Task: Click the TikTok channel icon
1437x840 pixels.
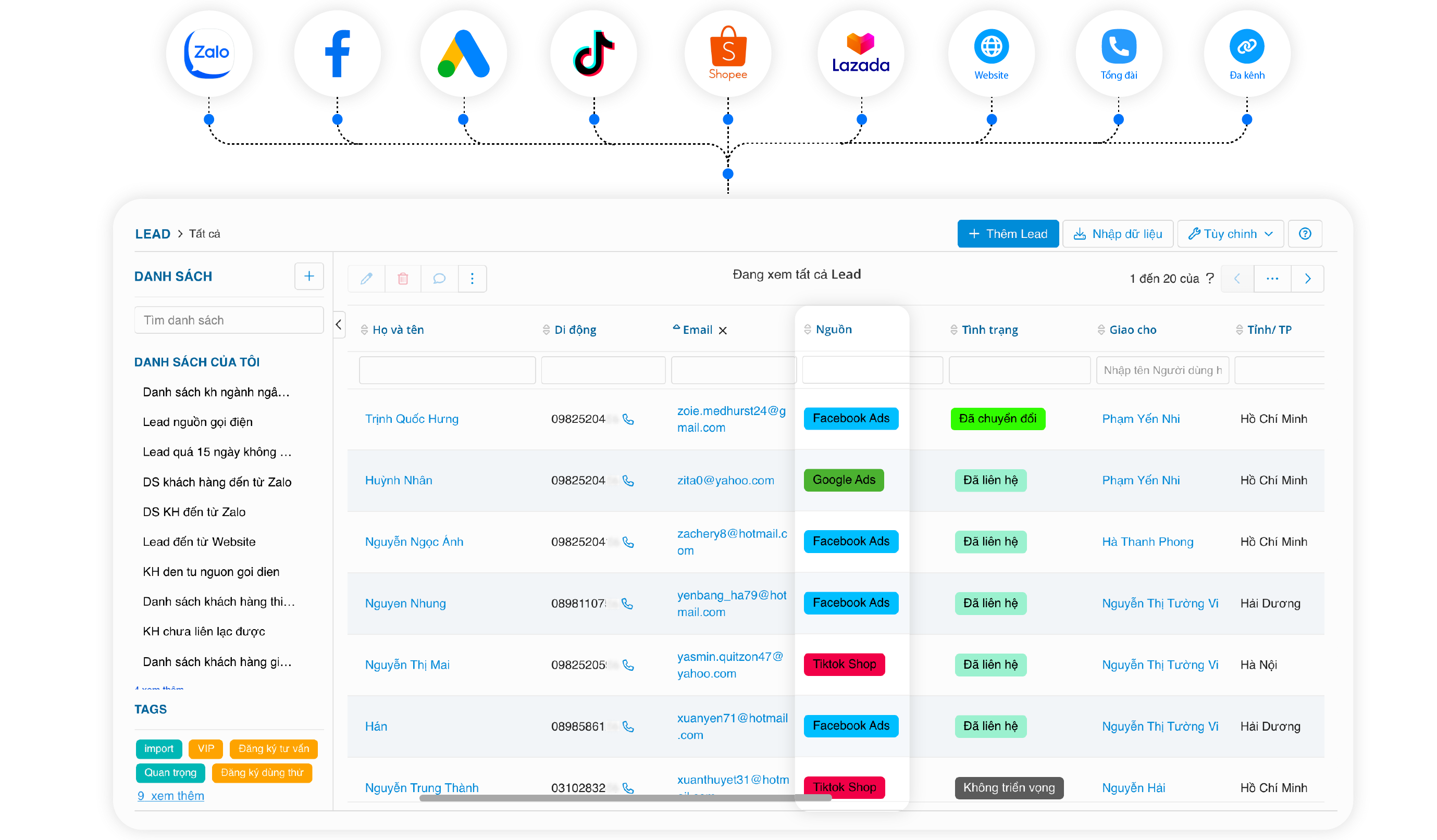Action: [593, 53]
